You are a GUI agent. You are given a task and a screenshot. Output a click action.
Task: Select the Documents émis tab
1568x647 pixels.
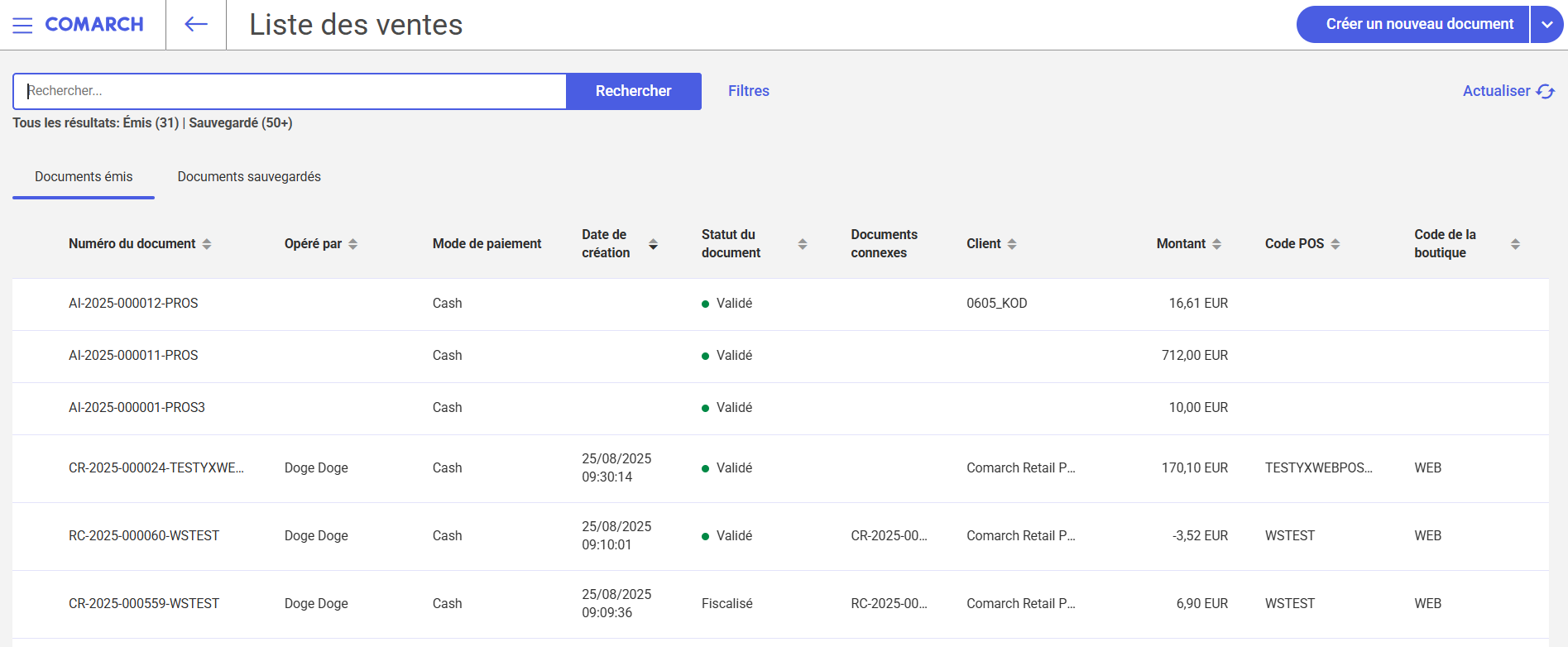point(84,177)
